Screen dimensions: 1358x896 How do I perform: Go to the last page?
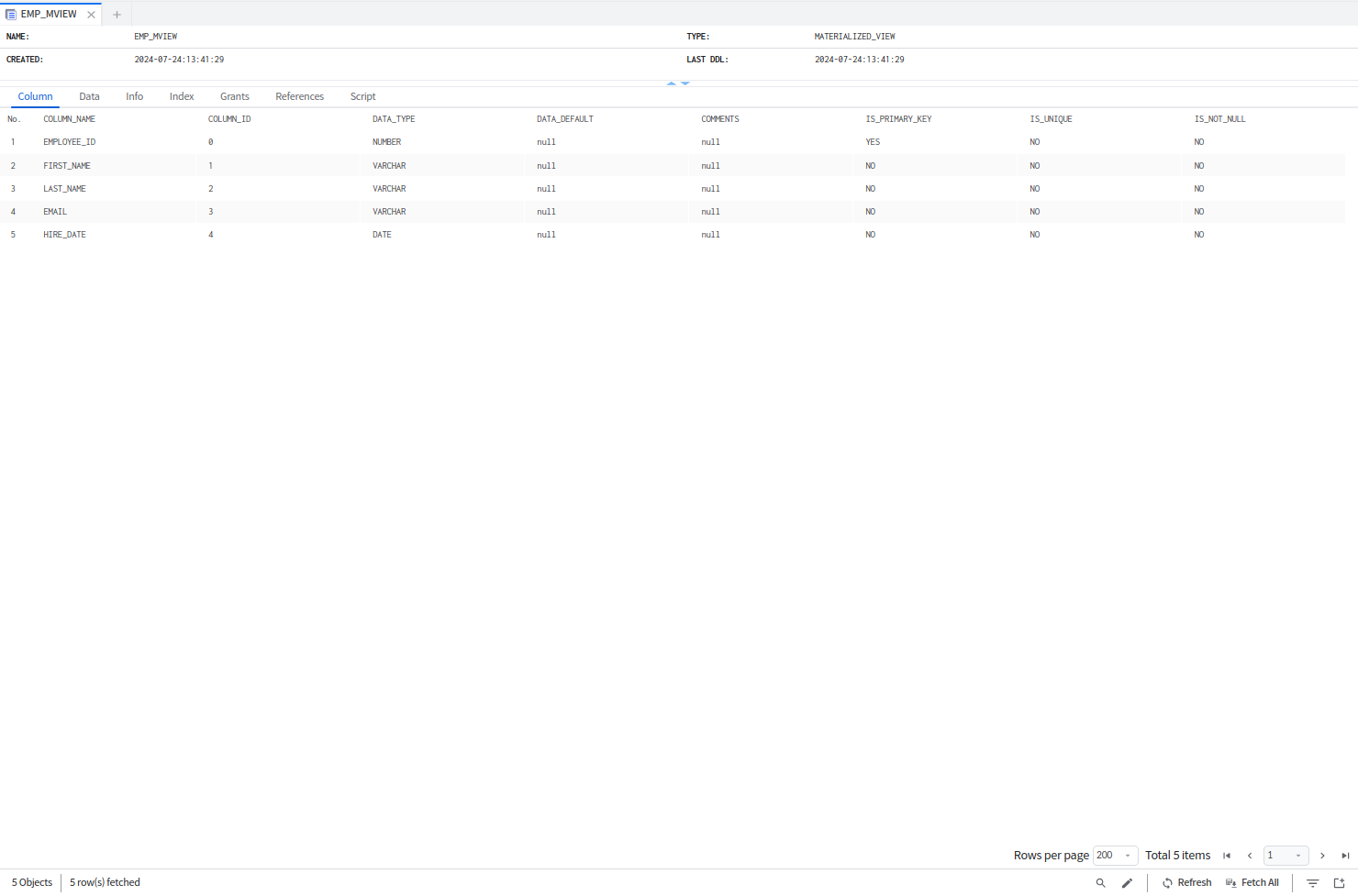click(1345, 856)
